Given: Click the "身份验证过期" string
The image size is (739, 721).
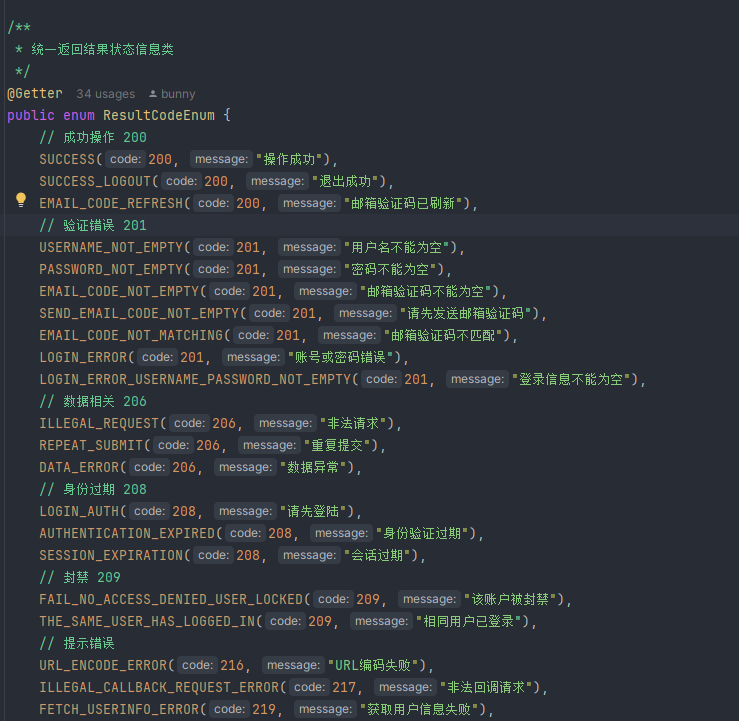Looking at the screenshot, I should pos(422,533).
